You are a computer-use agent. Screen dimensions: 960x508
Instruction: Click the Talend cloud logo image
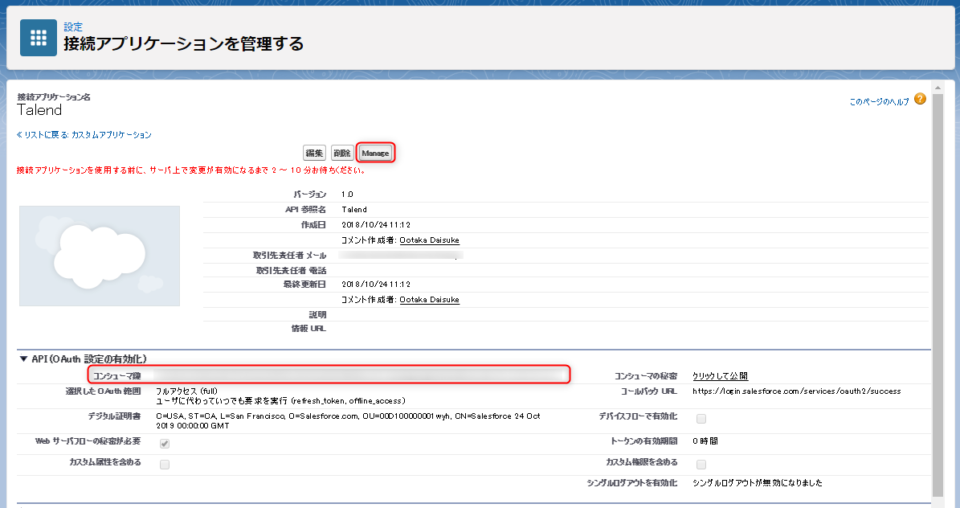tap(99, 256)
